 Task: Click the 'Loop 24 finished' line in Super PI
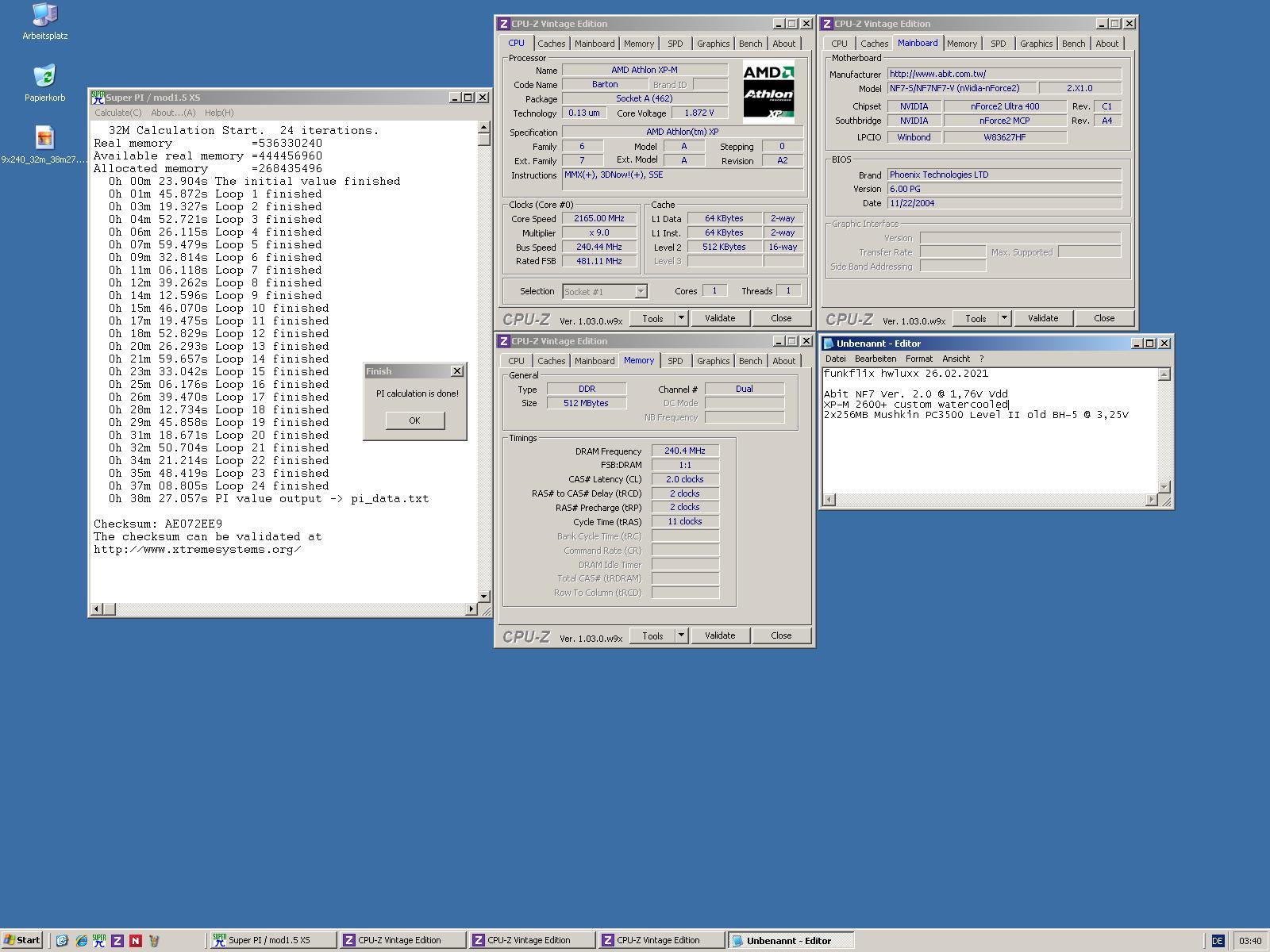(218, 486)
